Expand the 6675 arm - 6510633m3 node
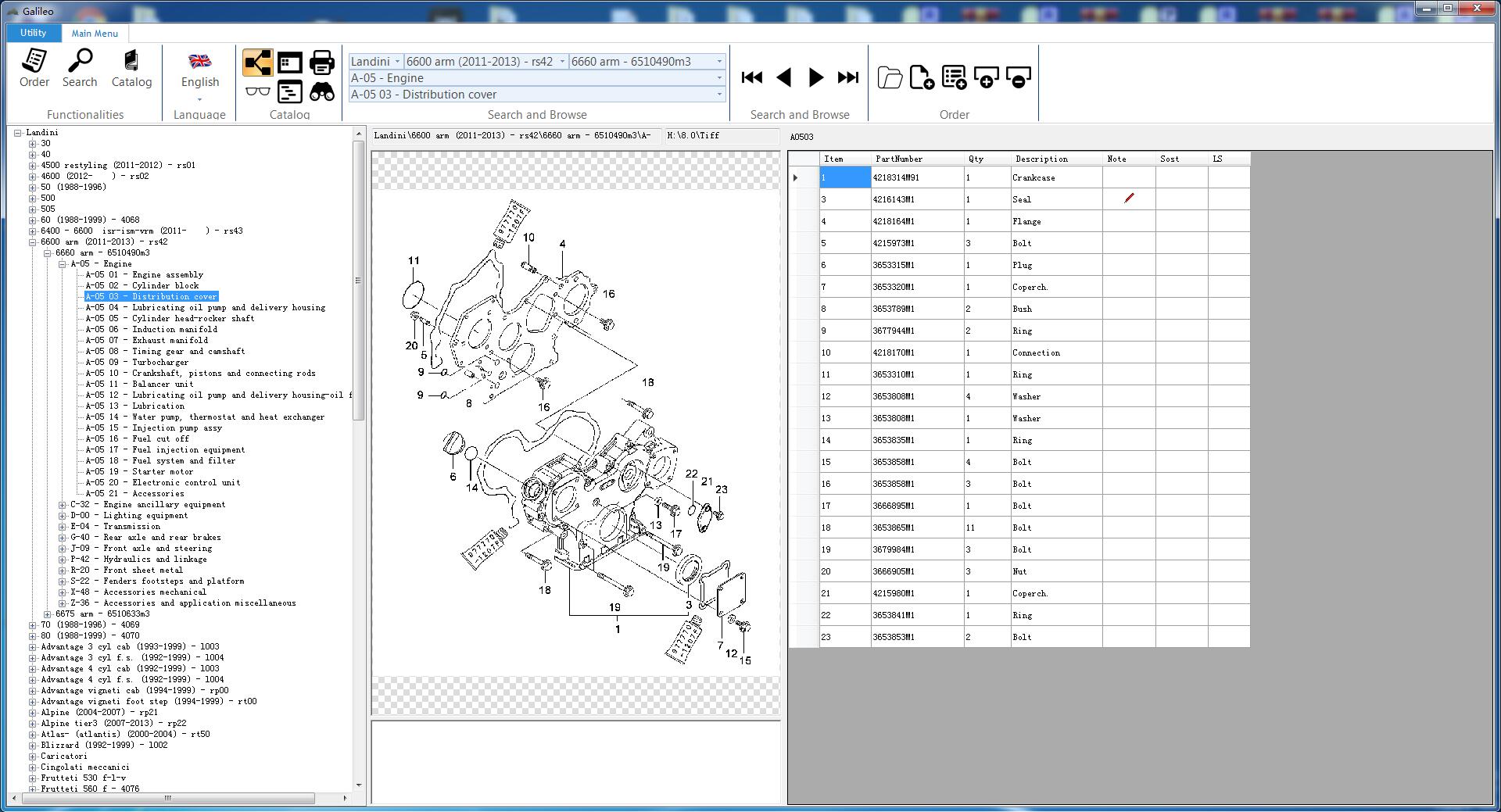This screenshot has width=1501, height=812. [x=48, y=614]
